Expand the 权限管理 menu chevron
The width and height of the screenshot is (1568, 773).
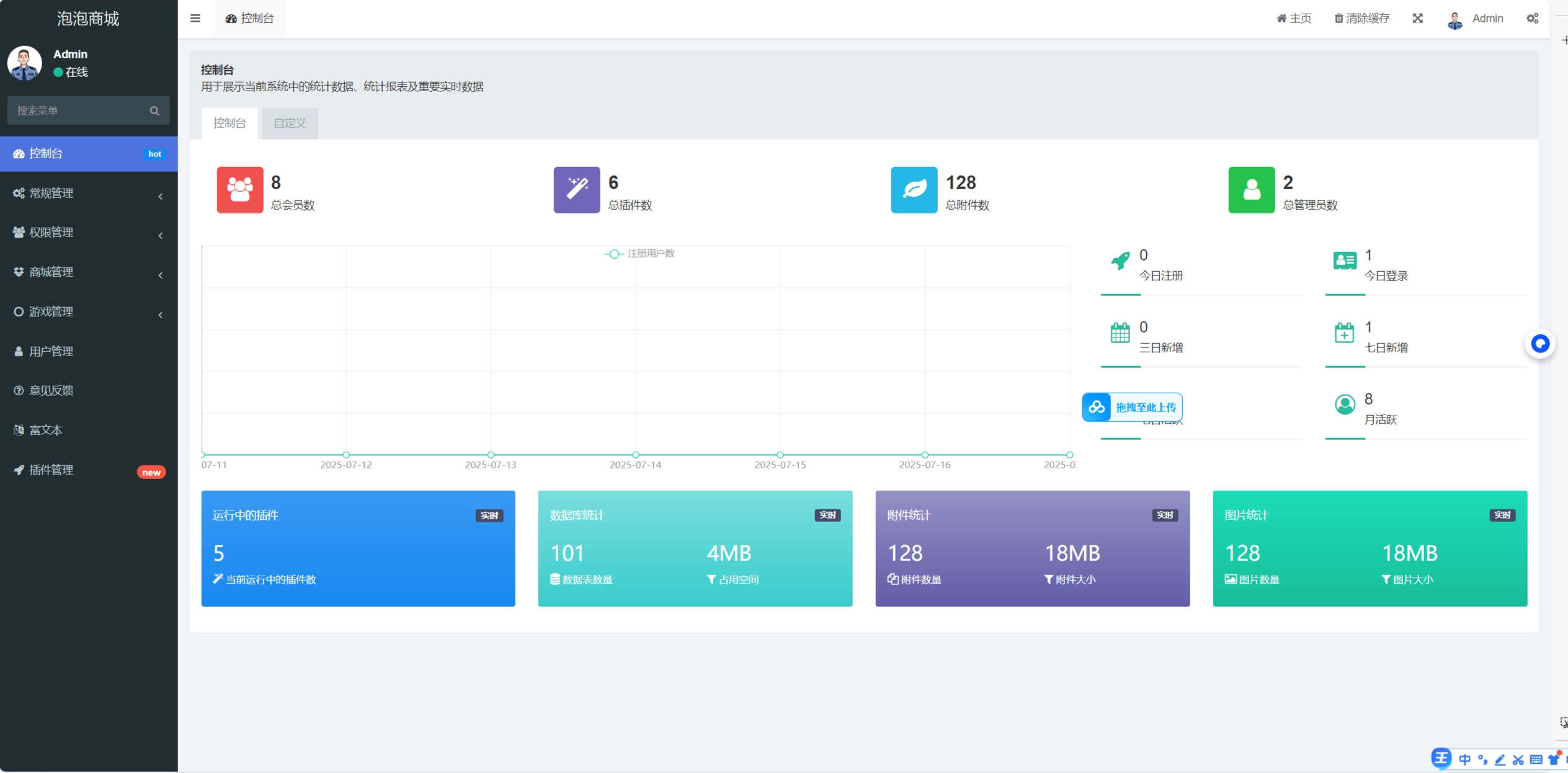[161, 235]
